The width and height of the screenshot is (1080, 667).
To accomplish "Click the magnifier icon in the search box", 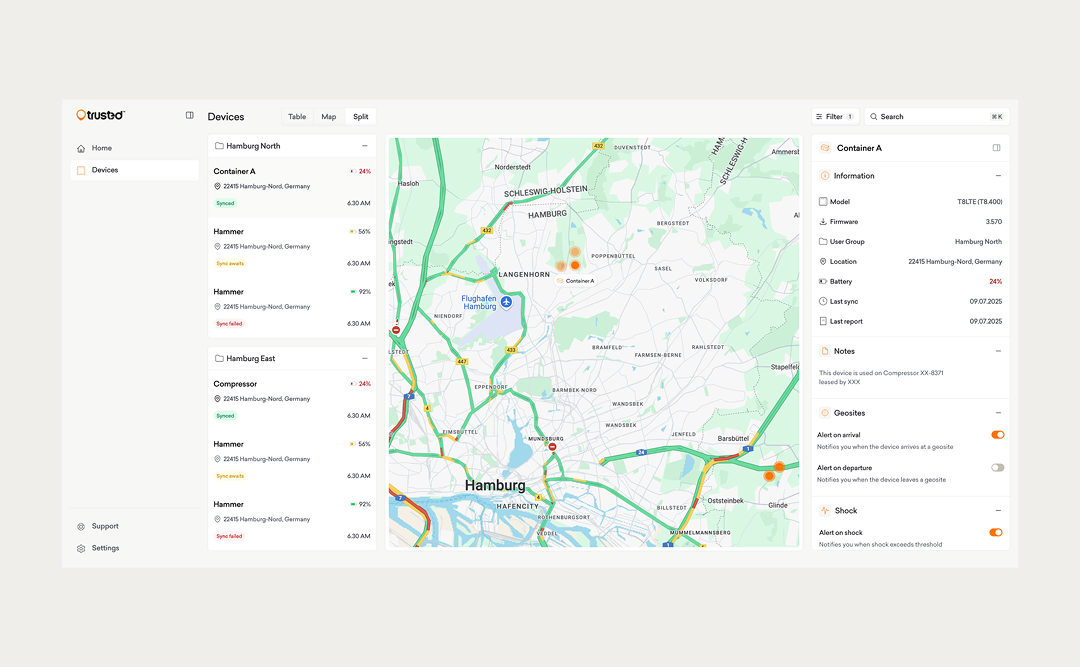I will coord(873,116).
